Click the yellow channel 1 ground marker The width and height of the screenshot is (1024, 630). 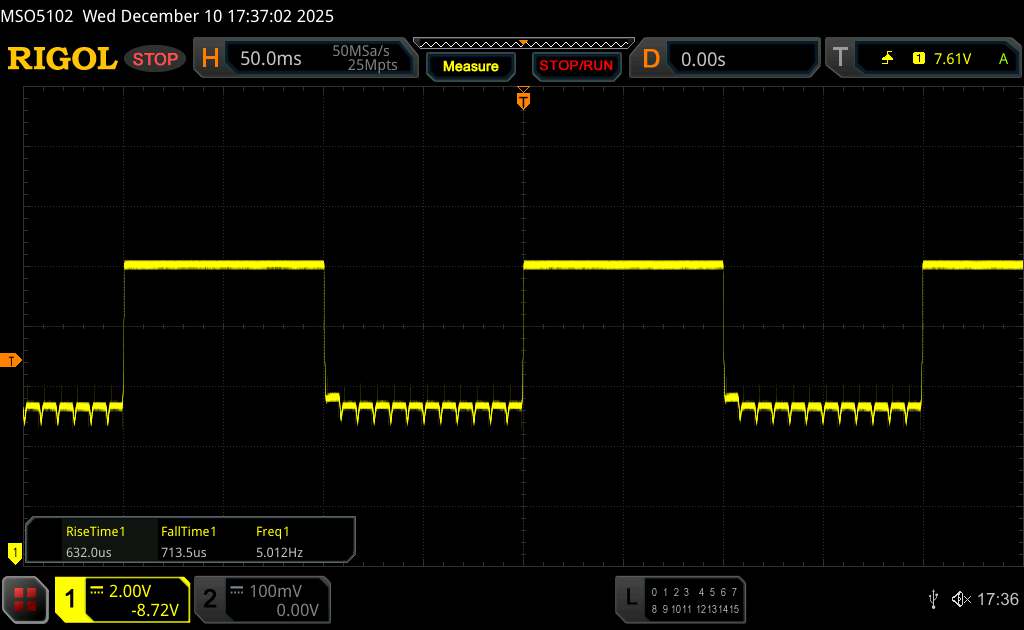(14, 551)
